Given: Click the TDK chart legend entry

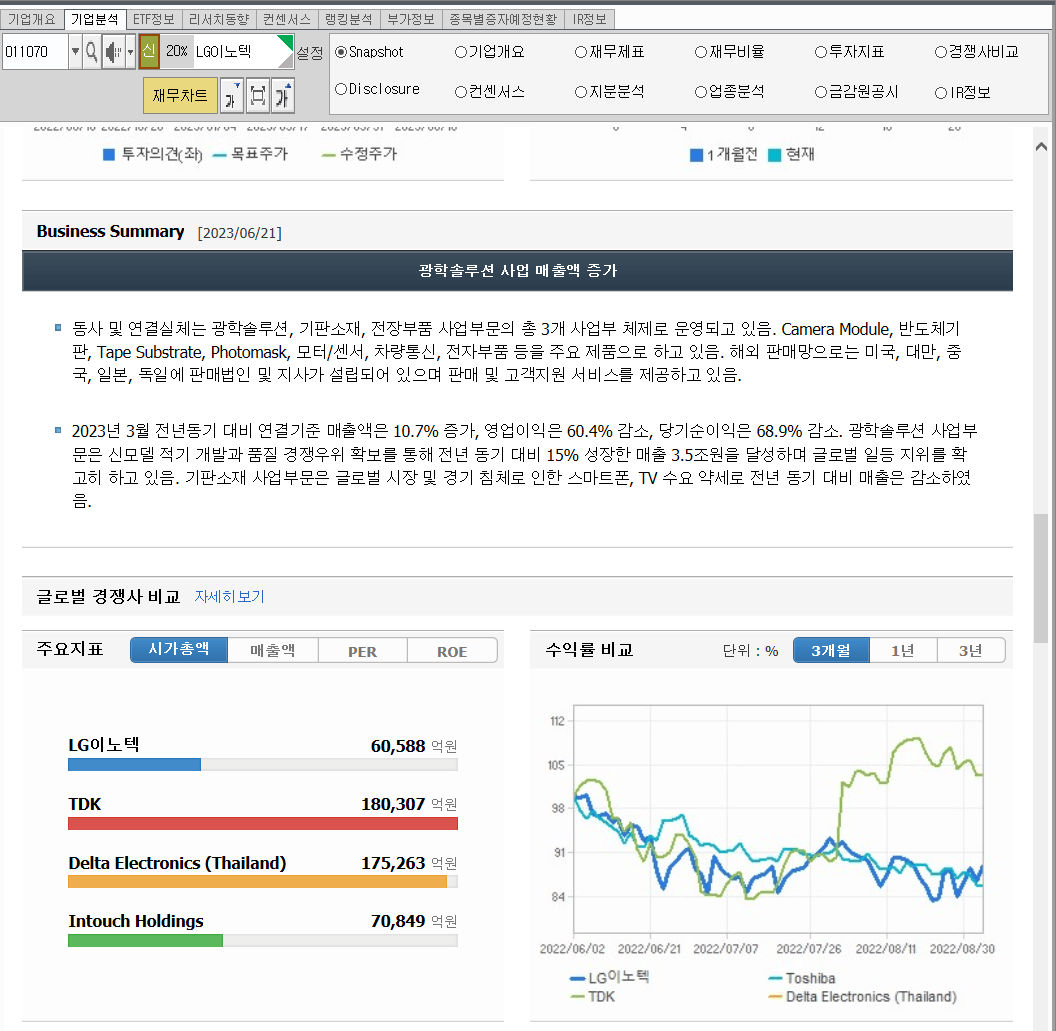Looking at the screenshot, I should tap(593, 997).
